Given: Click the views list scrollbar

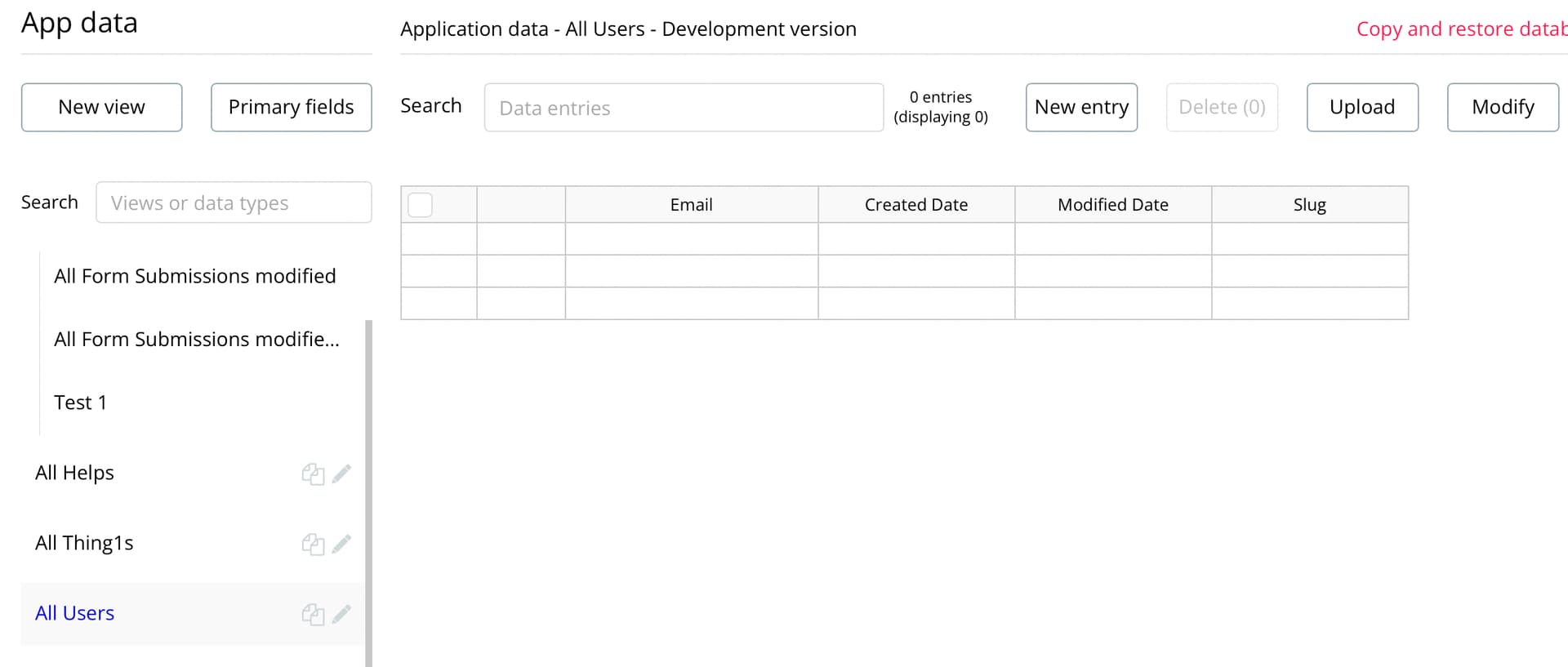Looking at the screenshot, I should pyautogui.click(x=368, y=493).
